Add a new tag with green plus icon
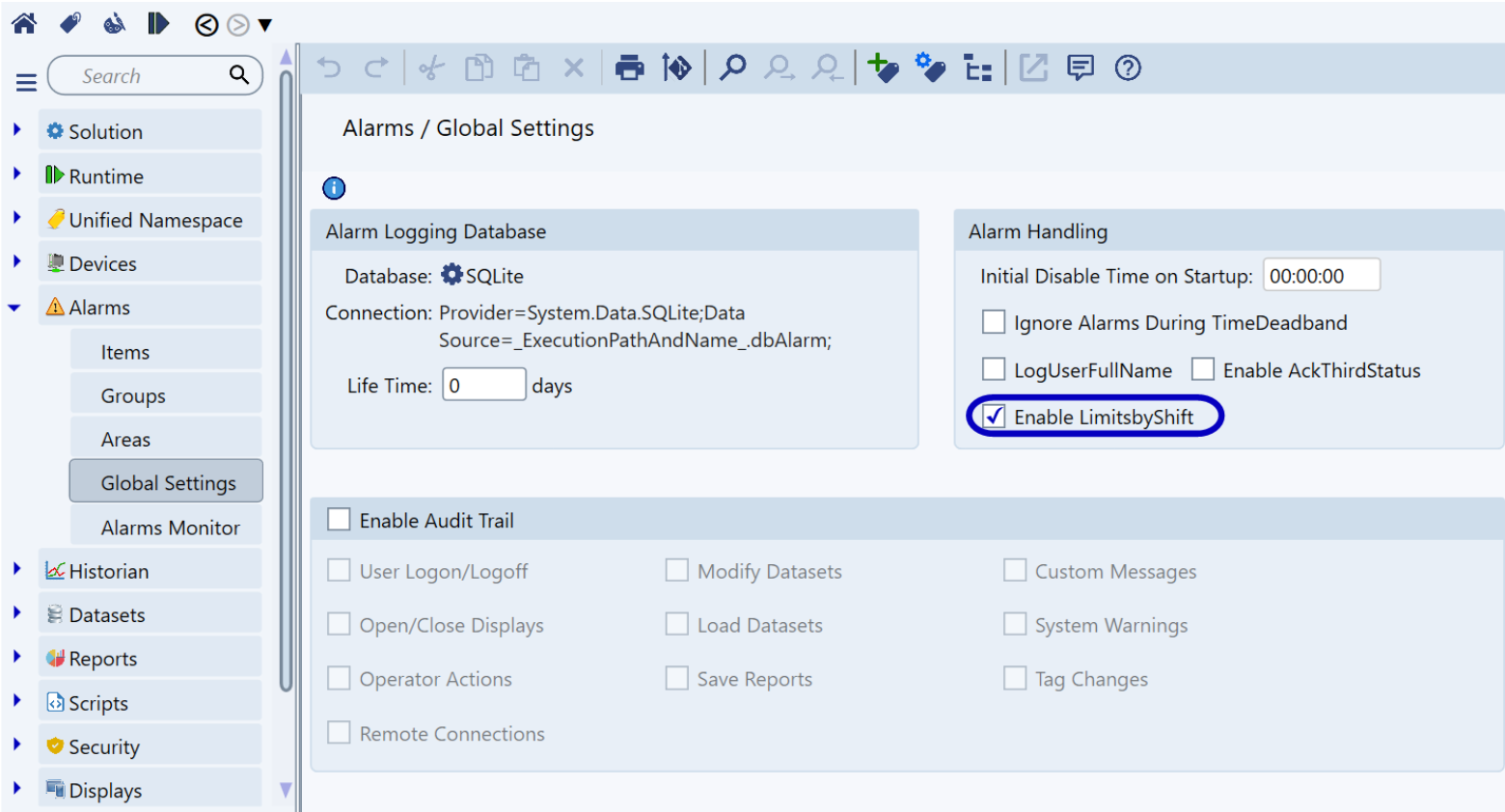This screenshot has height=812, width=1505. [x=883, y=68]
